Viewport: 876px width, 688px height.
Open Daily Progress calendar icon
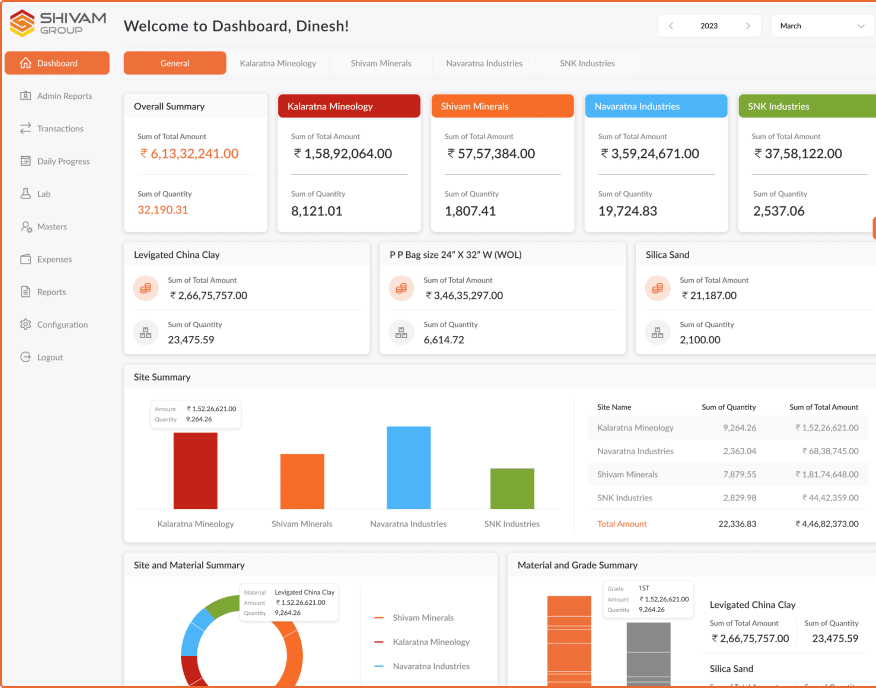[26, 161]
